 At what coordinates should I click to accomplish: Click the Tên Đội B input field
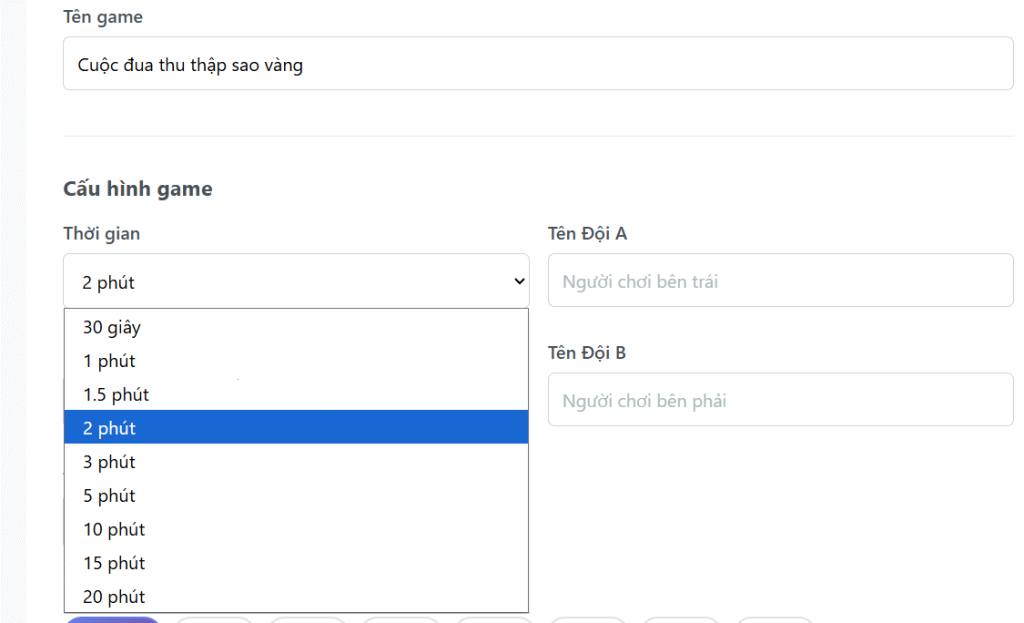pos(780,400)
